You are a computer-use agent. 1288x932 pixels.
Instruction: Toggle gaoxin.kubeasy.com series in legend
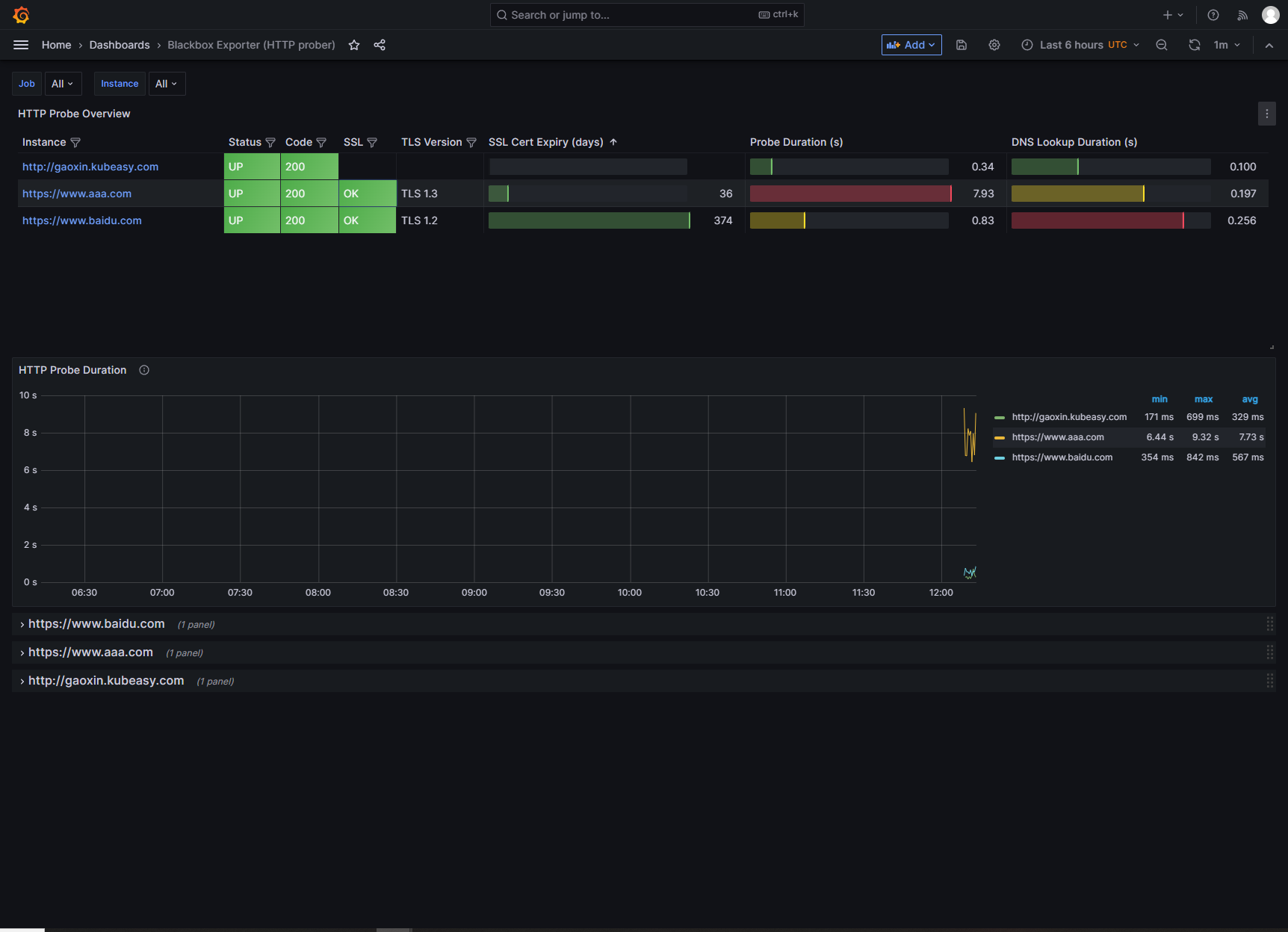[1069, 417]
